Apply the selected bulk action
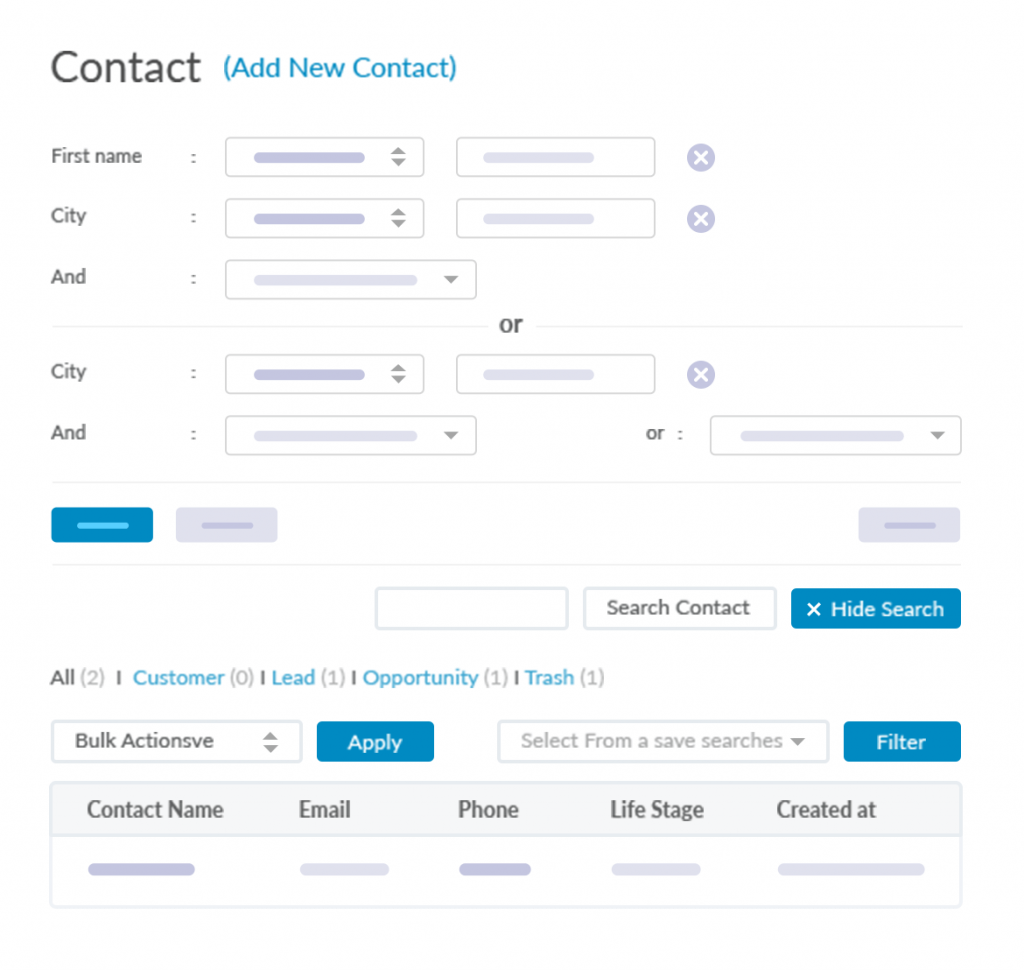1024x970 pixels. [x=375, y=742]
